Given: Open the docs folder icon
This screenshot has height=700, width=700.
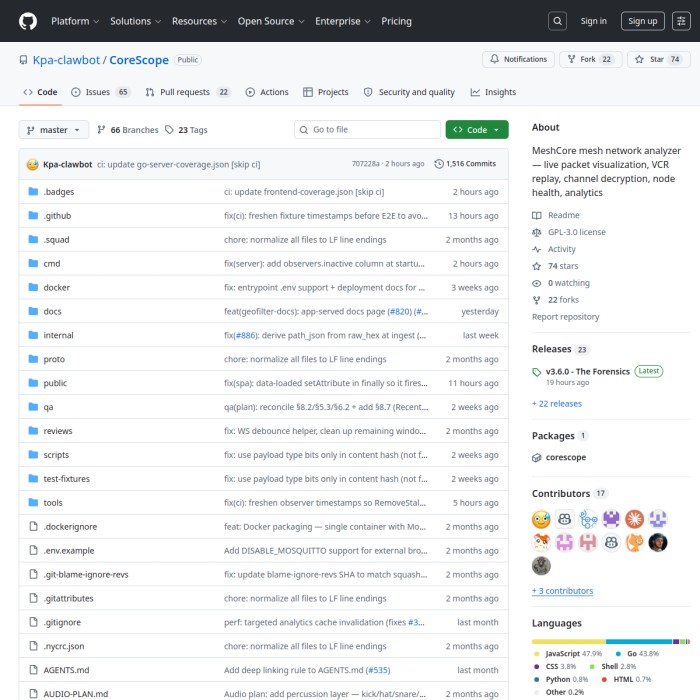Looking at the screenshot, I should click(33, 311).
